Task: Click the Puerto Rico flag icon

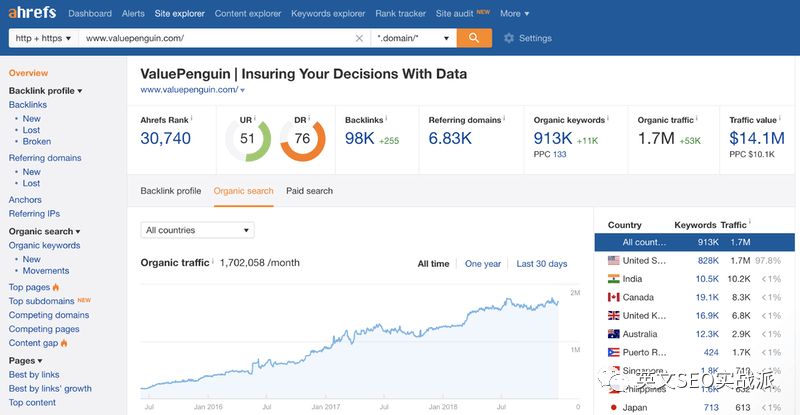Action: 613,352
